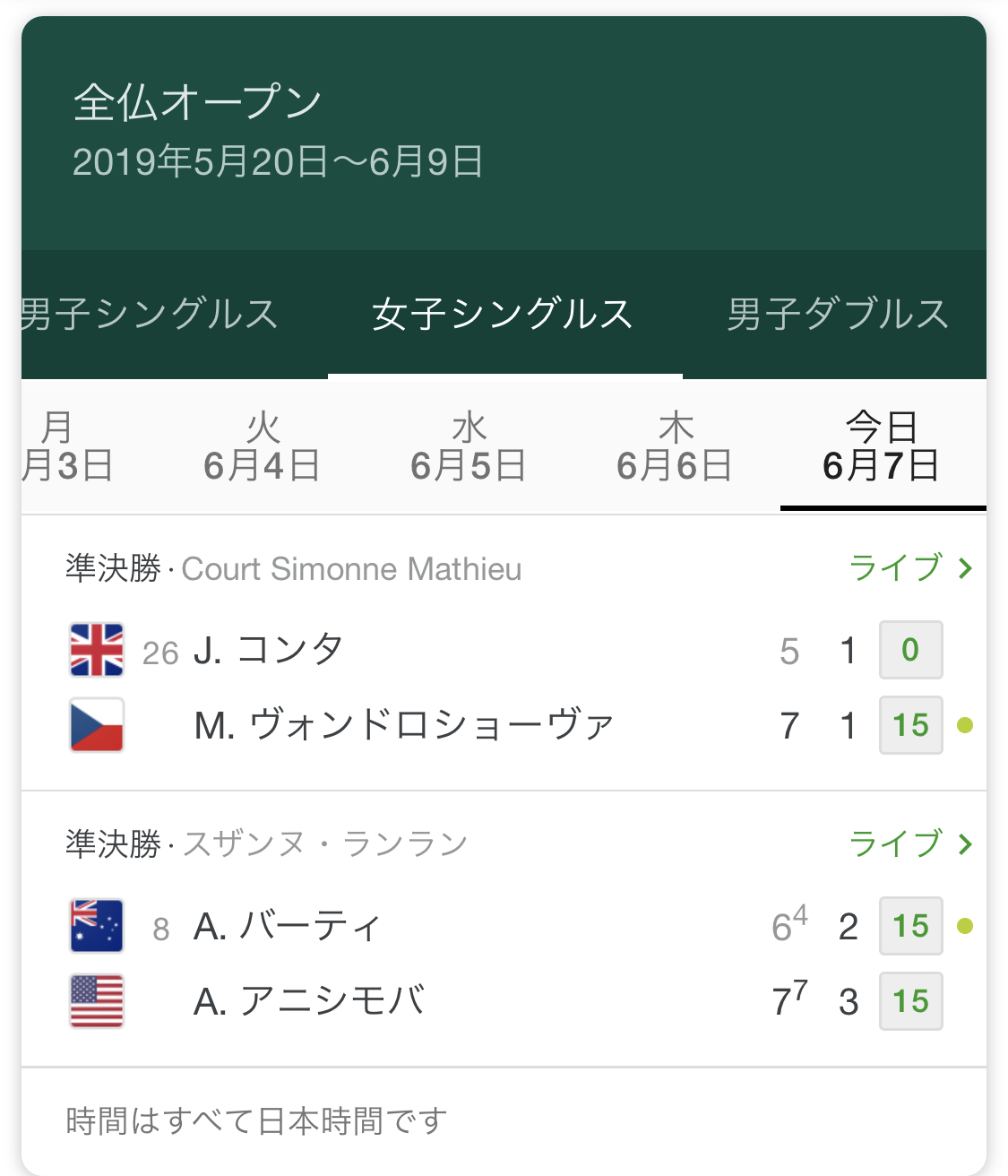Select the 女子シングルス tab
1008x1176 pixels.
tap(504, 315)
